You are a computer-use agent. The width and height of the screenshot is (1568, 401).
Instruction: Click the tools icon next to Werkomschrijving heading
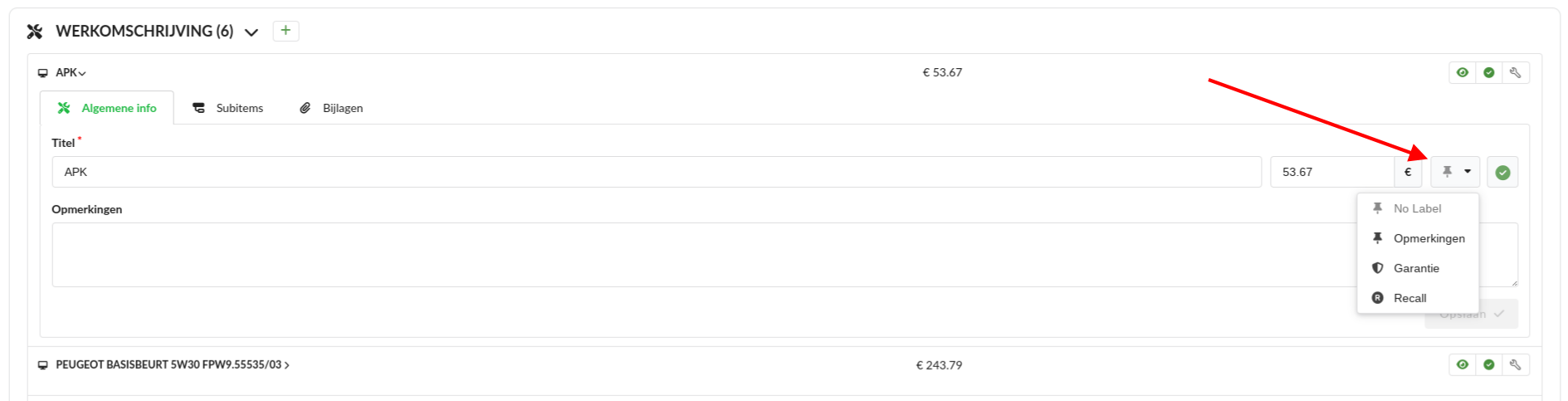pos(35,32)
